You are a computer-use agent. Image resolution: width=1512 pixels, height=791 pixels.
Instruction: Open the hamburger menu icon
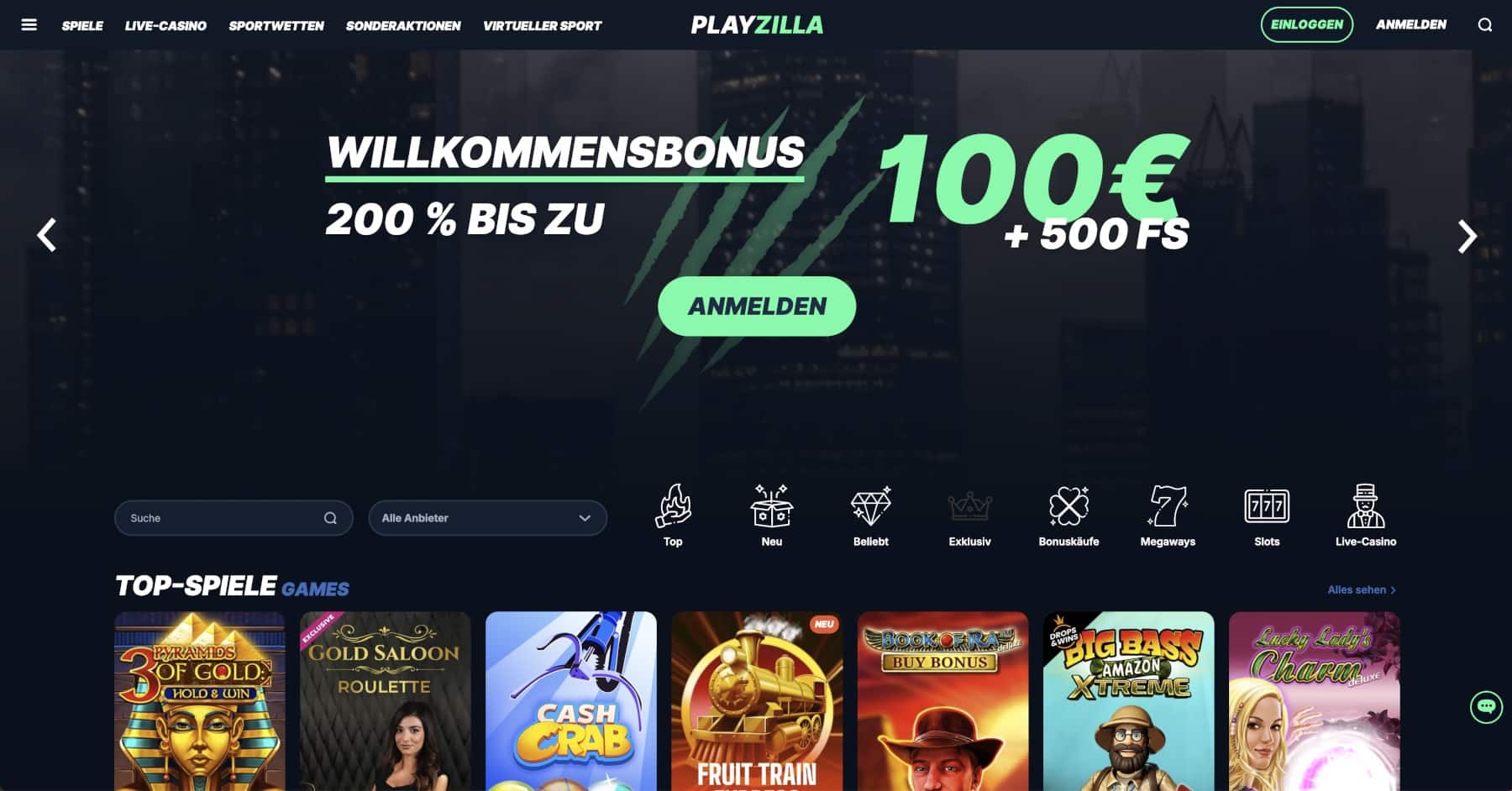coord(29,25)
